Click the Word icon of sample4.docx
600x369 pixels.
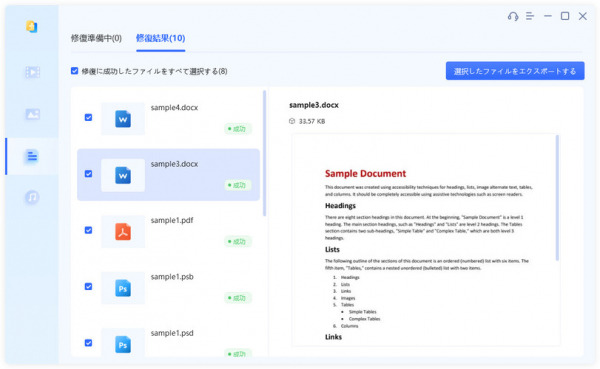coord(123,119)
